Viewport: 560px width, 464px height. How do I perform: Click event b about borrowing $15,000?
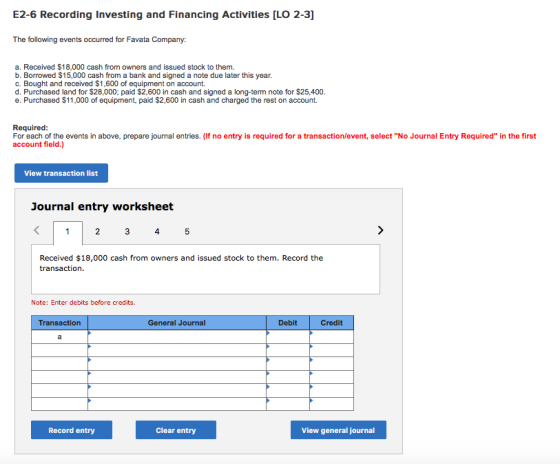pyautogui.click(x=144, y=75)
